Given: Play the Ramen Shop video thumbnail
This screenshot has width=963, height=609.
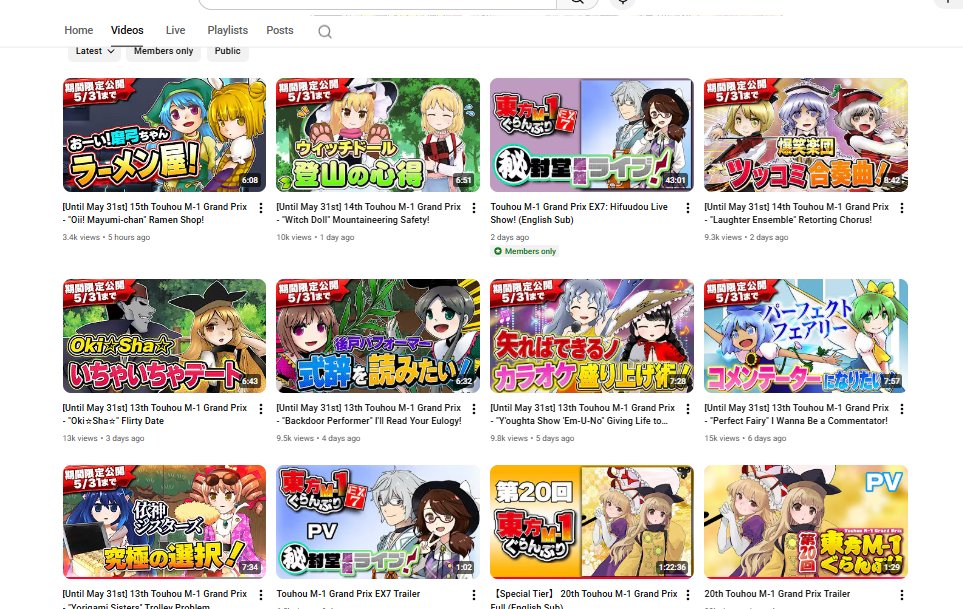Looking at the screenshot, I should click(x=165, y=135).
